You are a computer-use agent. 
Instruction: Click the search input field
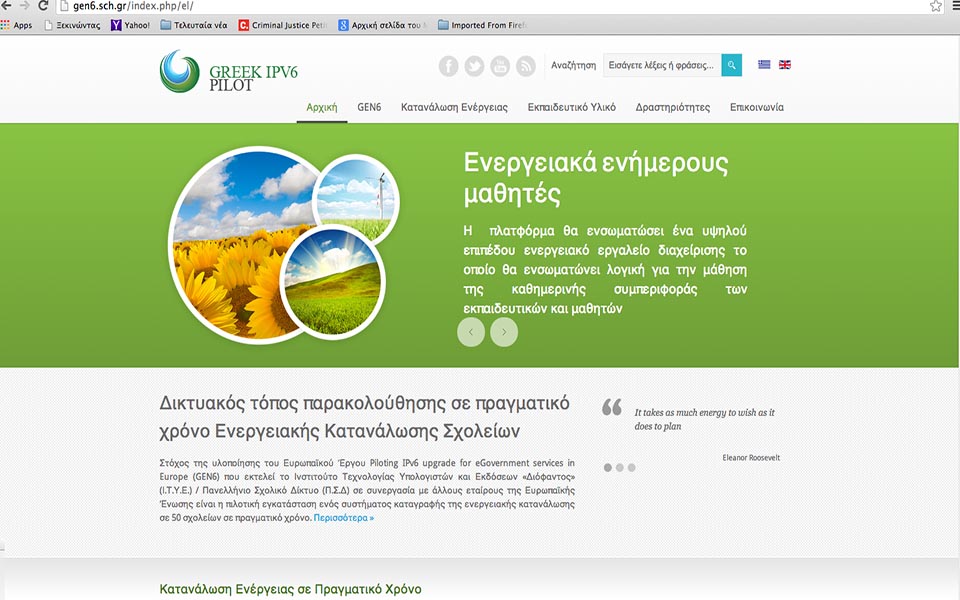(661, 65)
